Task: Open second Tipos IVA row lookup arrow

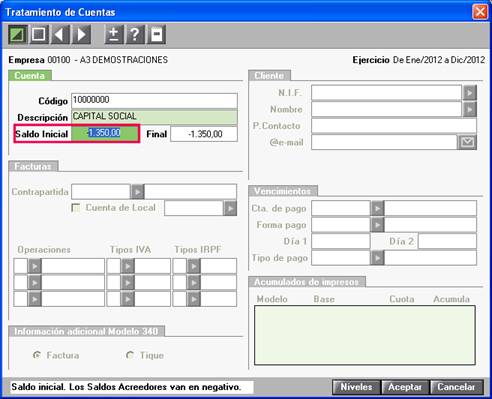Action: click(x=128, y=282)
